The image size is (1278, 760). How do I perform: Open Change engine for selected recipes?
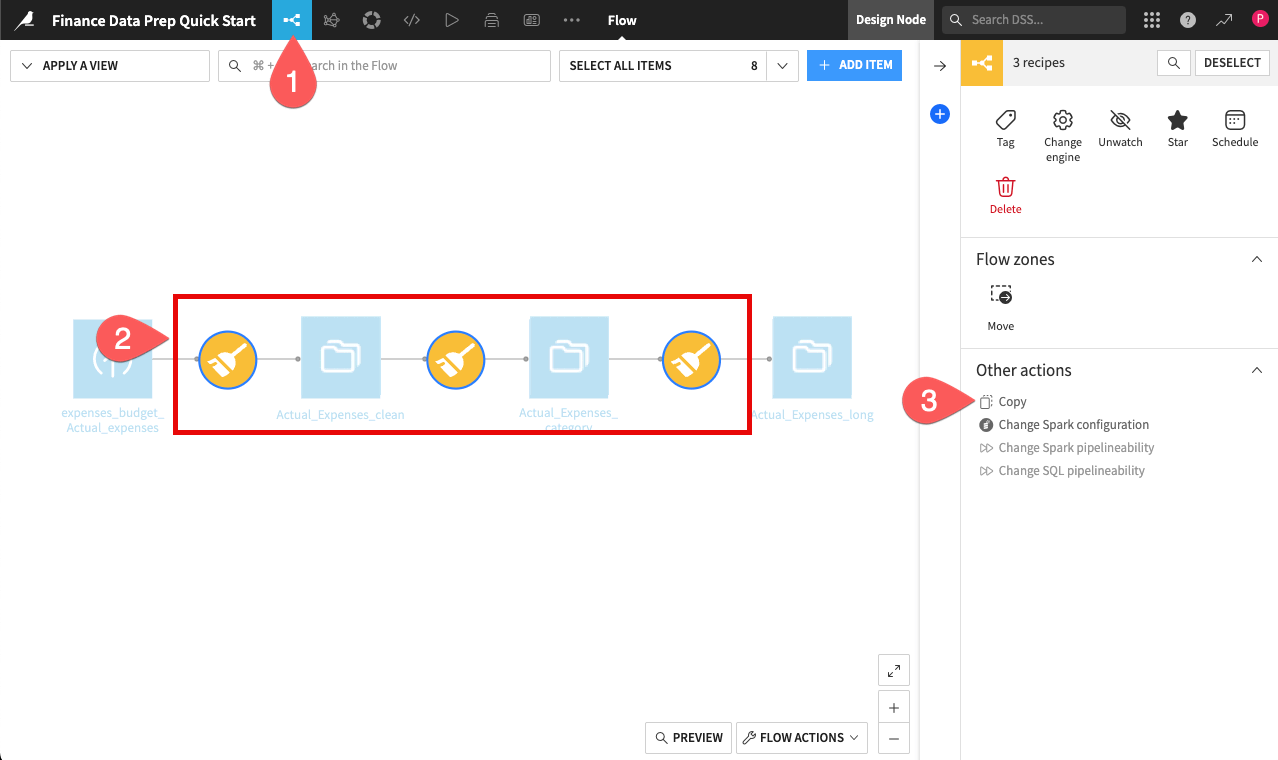click(x=1062, y=128)
